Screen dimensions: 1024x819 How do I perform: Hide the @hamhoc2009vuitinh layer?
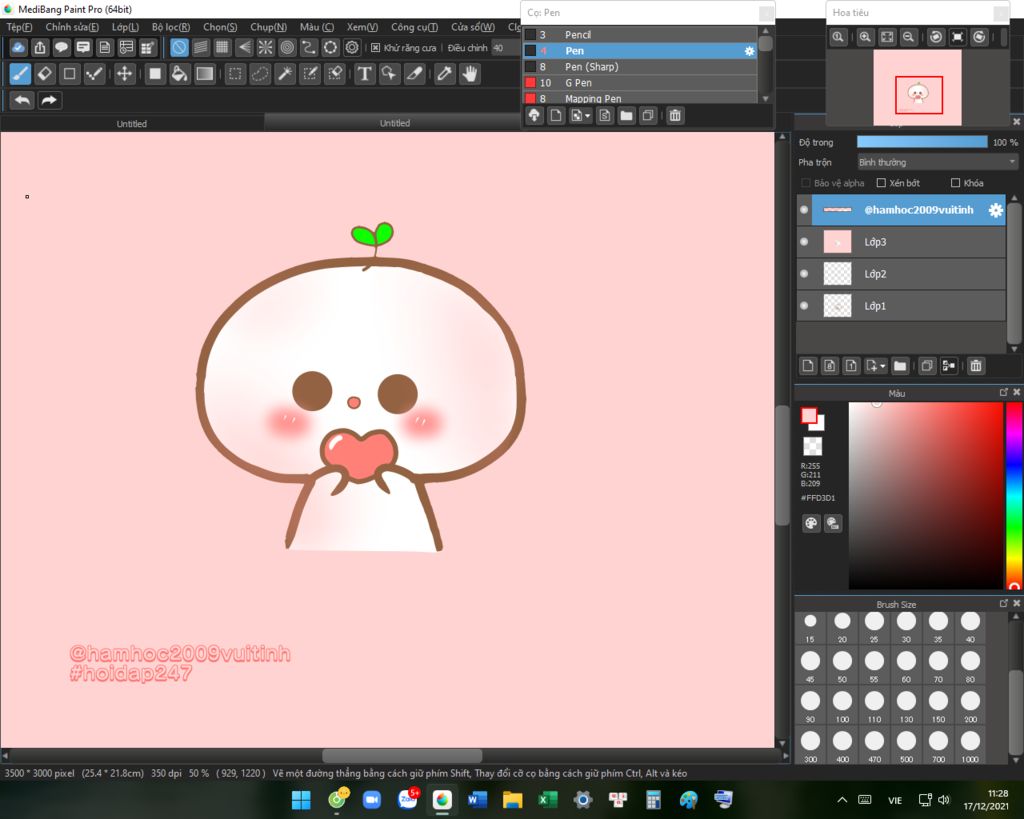click(804, 210)
